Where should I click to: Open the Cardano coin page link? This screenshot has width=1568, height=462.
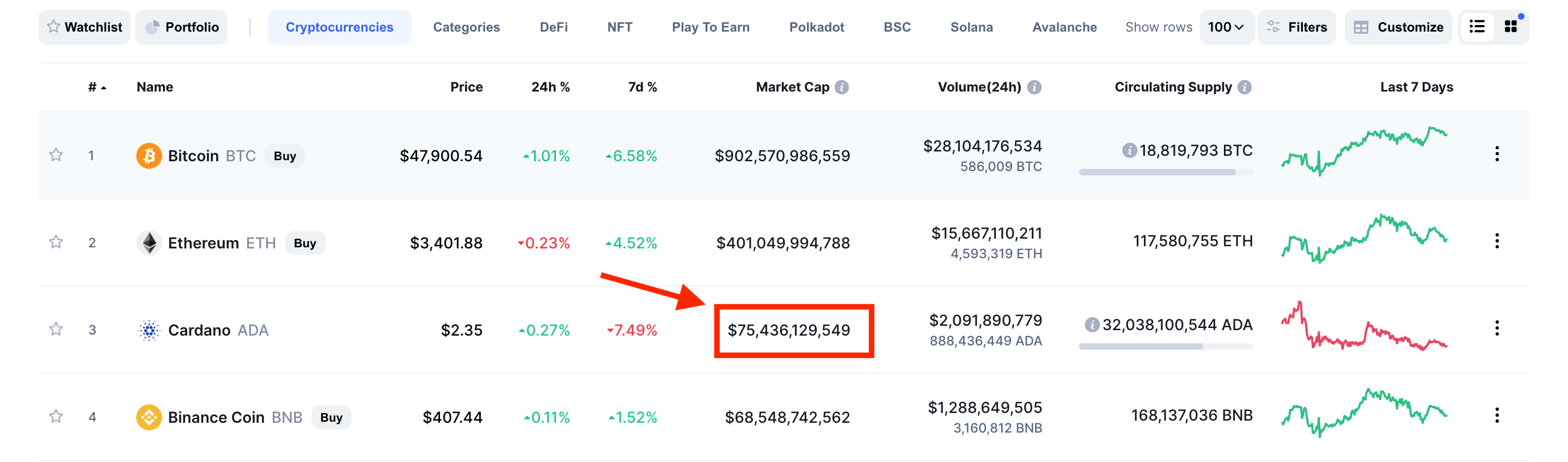(199, 330)
